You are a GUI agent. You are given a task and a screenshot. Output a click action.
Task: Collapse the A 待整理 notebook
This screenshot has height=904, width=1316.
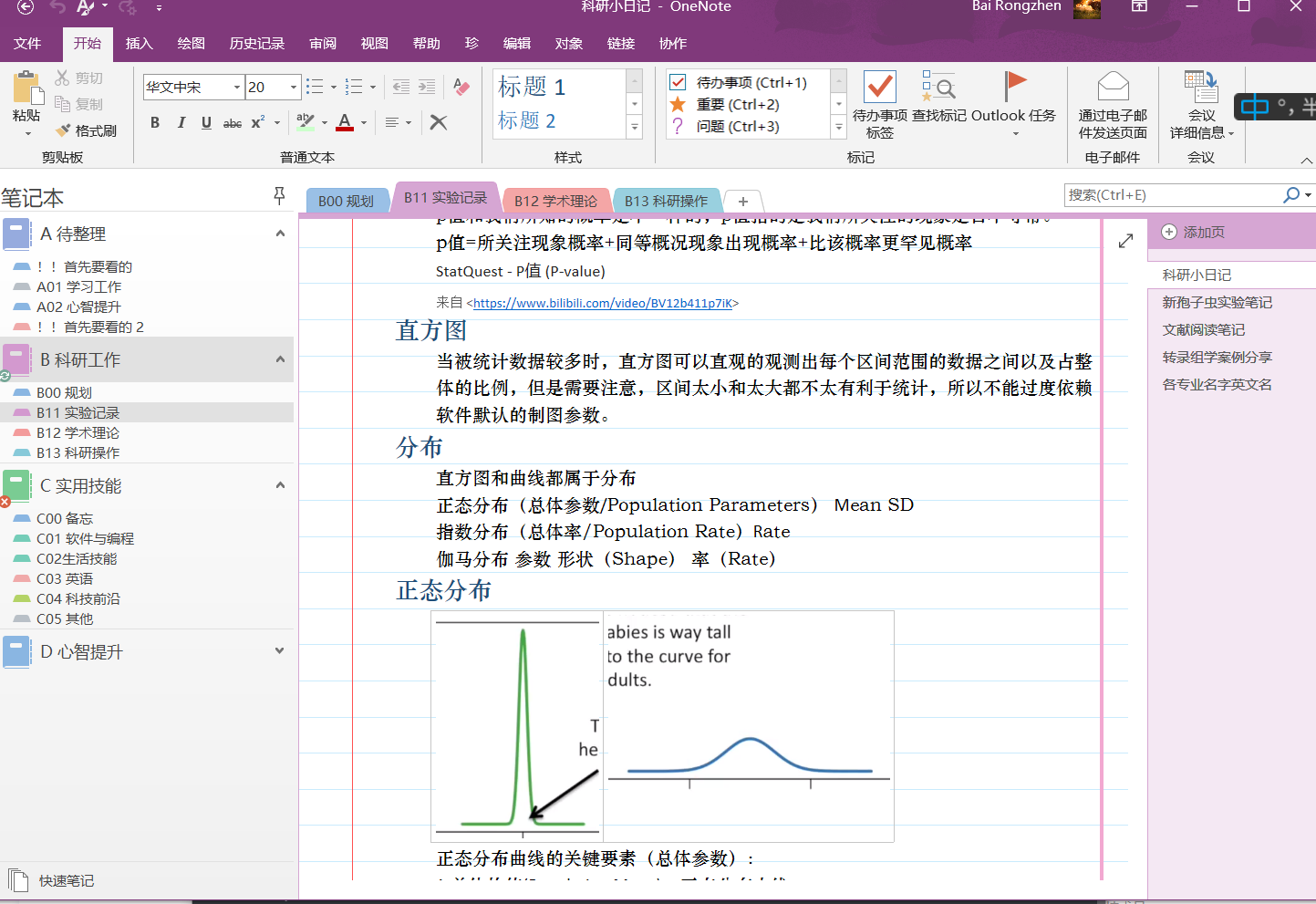[x=280, y=234]
